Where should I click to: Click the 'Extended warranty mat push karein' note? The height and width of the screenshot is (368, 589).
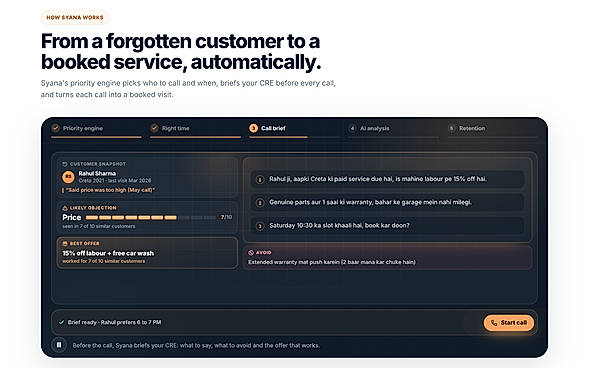pyautogui.click(x=332, y=262)
